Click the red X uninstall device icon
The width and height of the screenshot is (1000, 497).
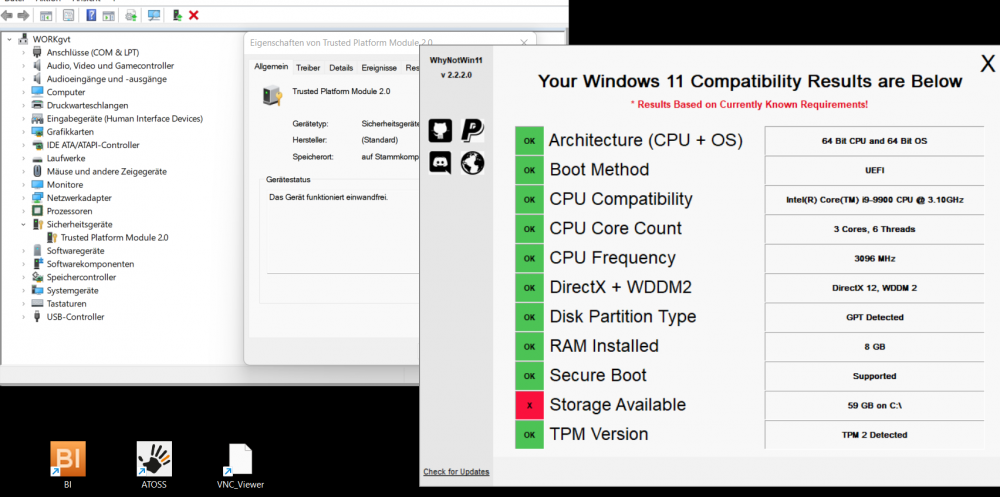click(194, 15)
